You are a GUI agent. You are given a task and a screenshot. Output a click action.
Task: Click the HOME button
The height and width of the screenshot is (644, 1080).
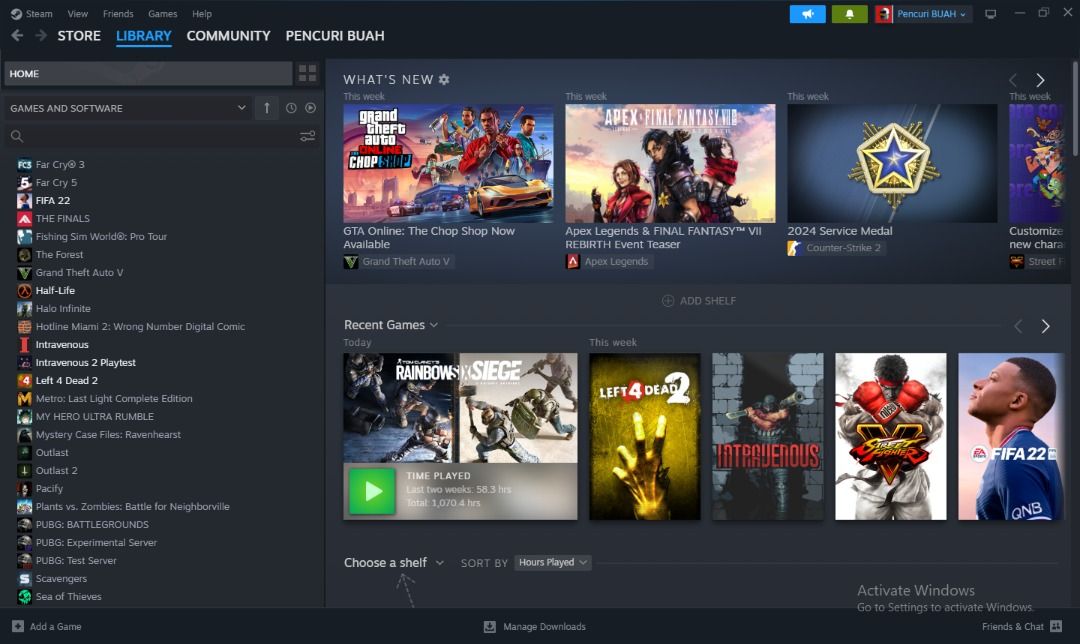148,74
